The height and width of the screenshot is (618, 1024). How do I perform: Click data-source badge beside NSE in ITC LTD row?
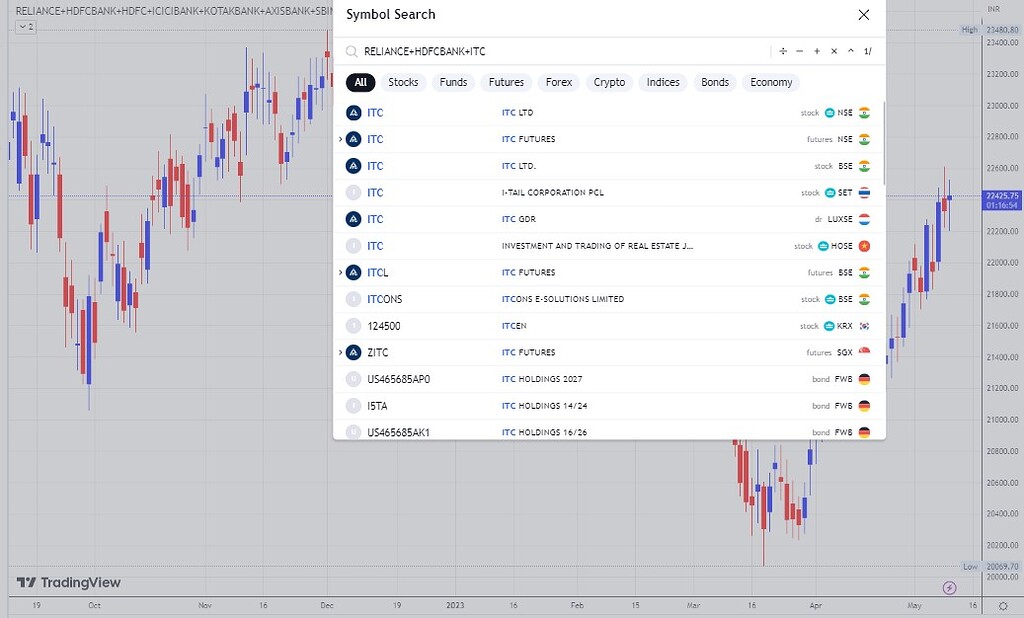[x=829, y=112]
